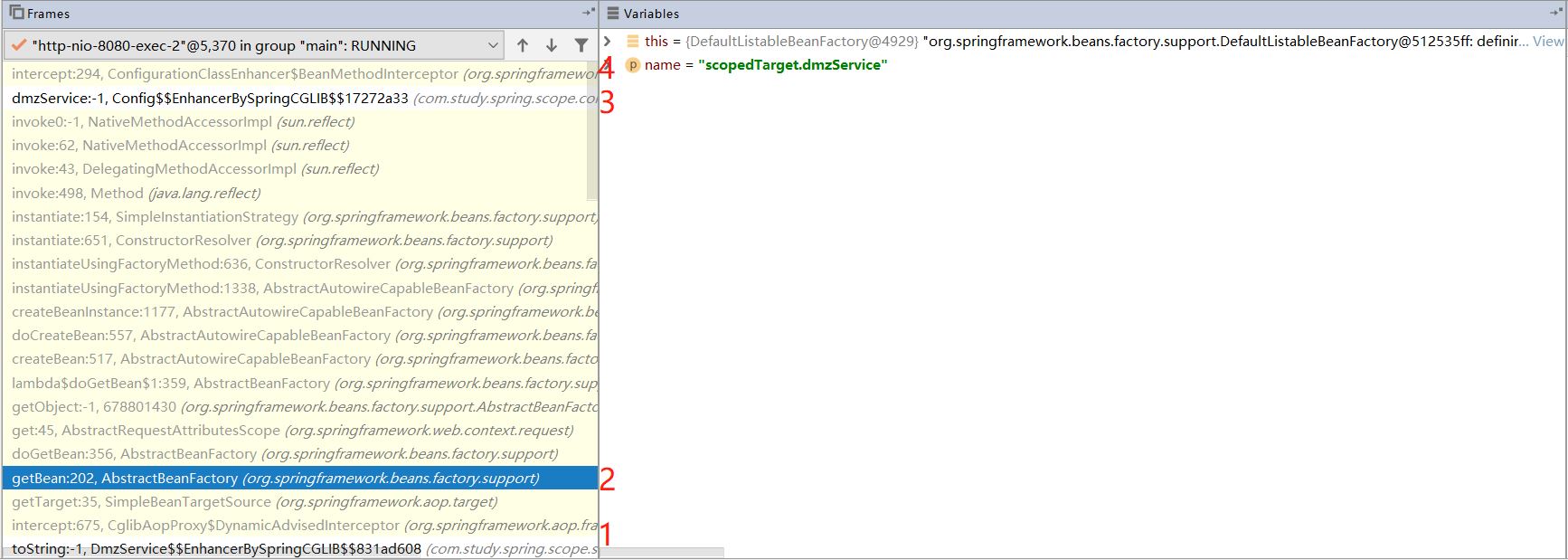Click the Variables panel header icon
The height and width of the screenshot is (560, 1568).
613,14
